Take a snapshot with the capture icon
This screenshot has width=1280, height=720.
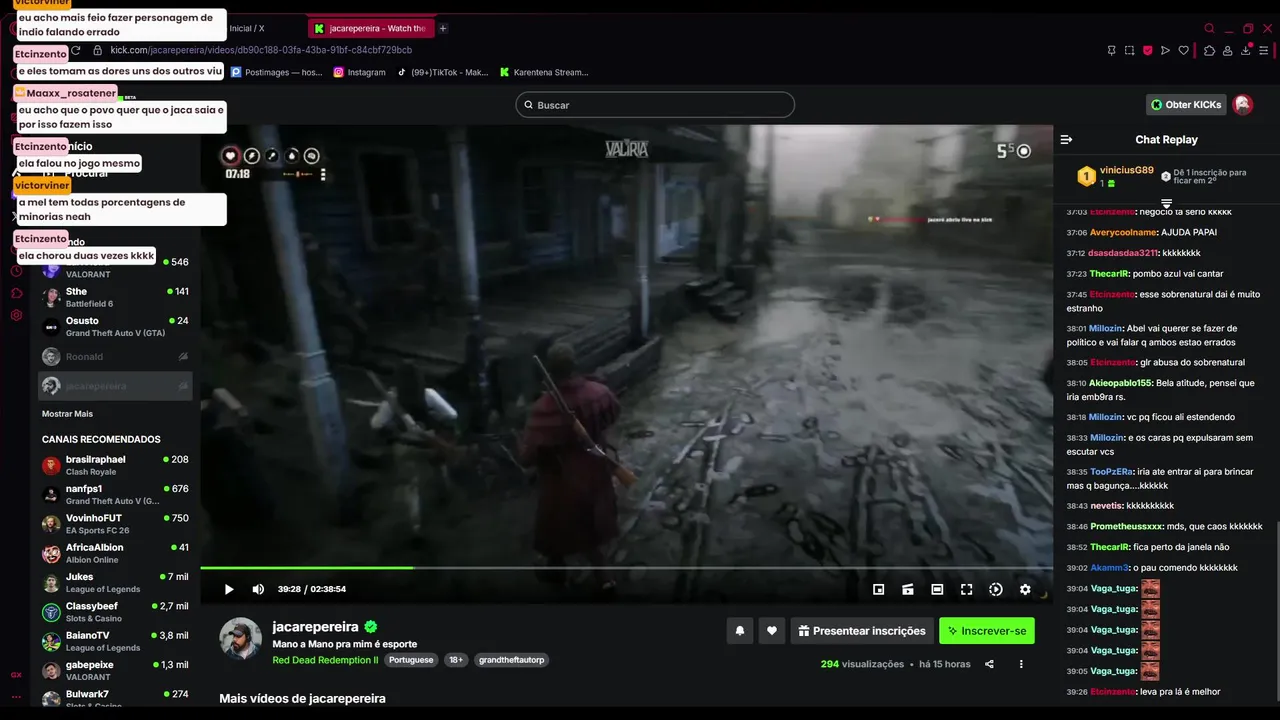coord(1129,50)
